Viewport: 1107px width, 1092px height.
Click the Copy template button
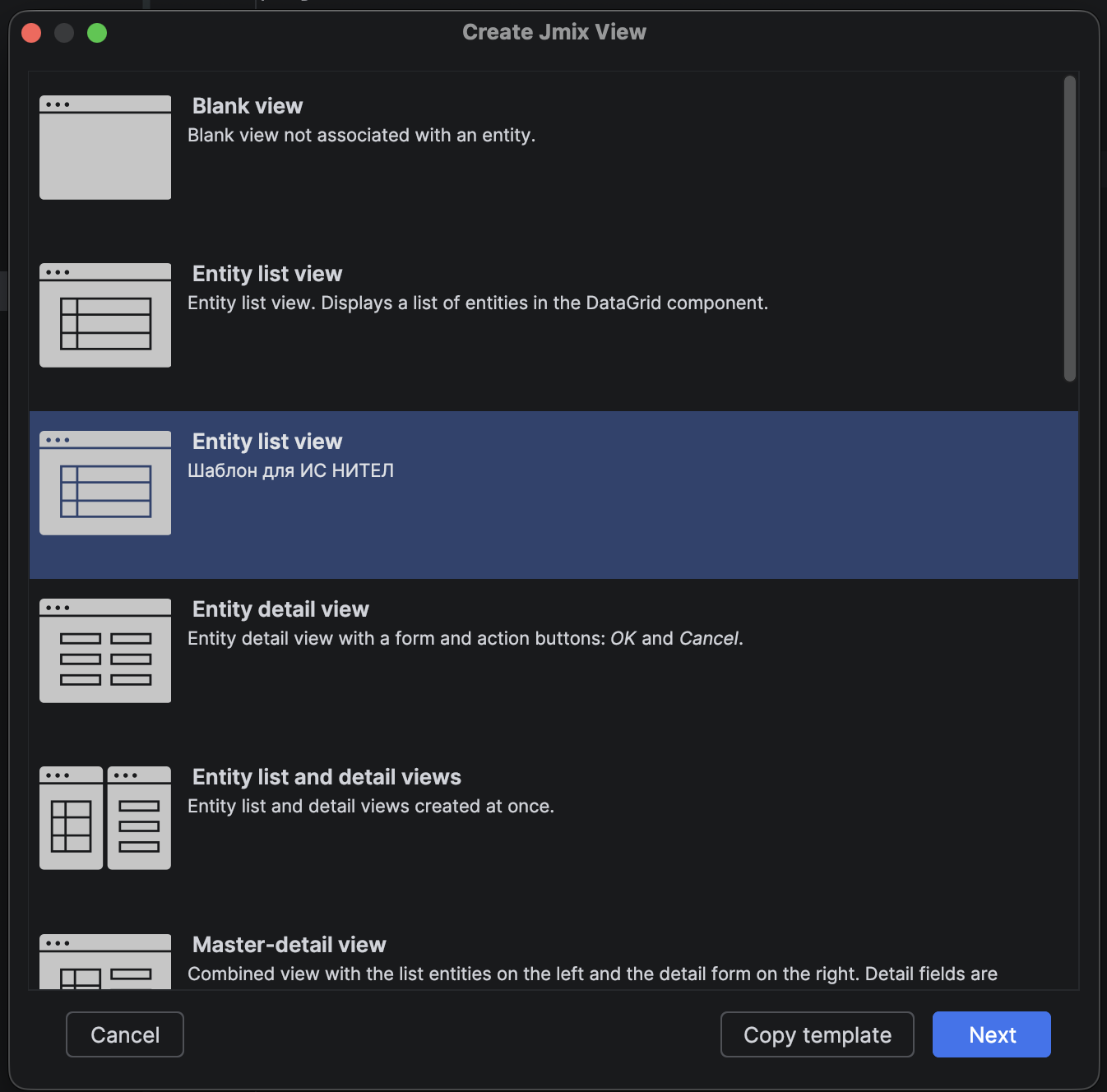pyautogui.click(x=817, y=1034)
